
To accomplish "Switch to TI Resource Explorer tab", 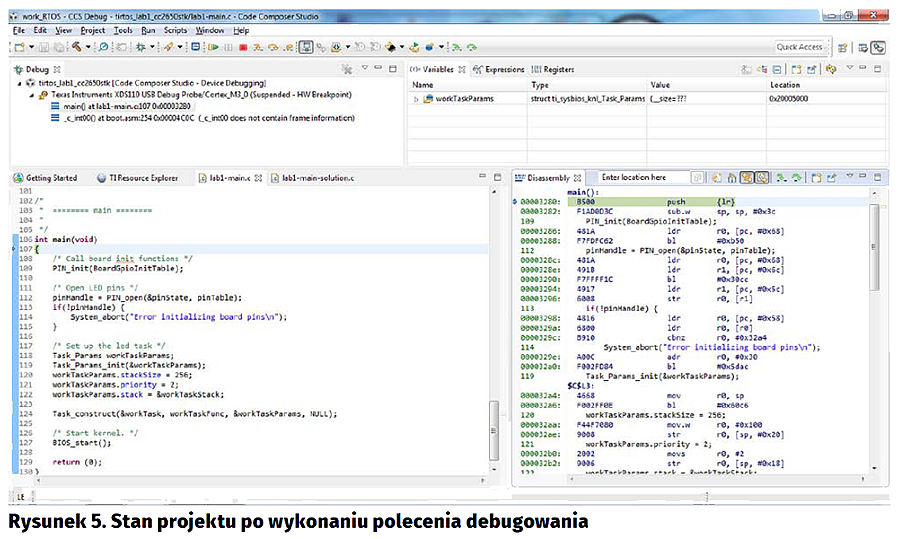I will 142,178.
